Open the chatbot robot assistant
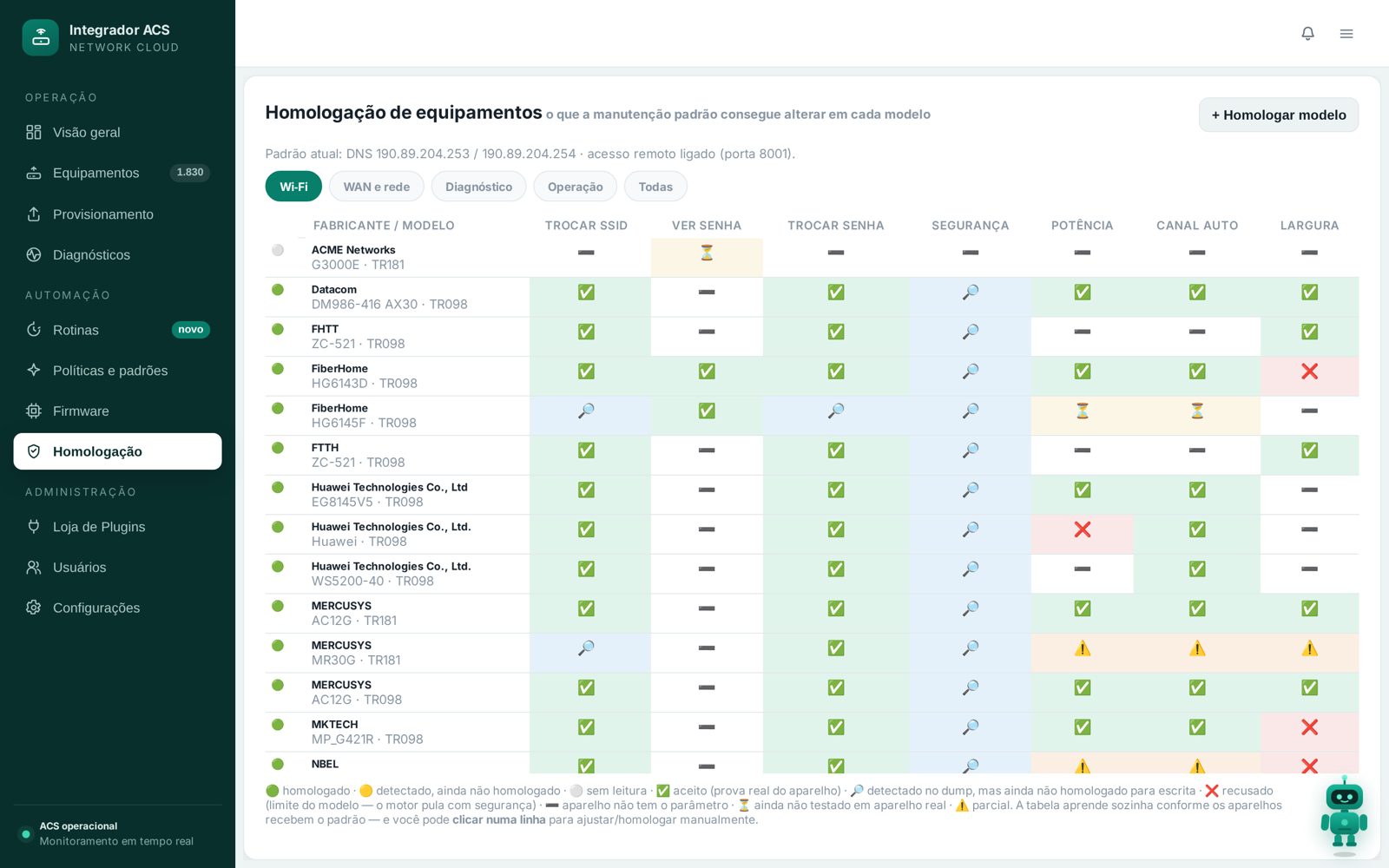 (x=1344, y=818)
